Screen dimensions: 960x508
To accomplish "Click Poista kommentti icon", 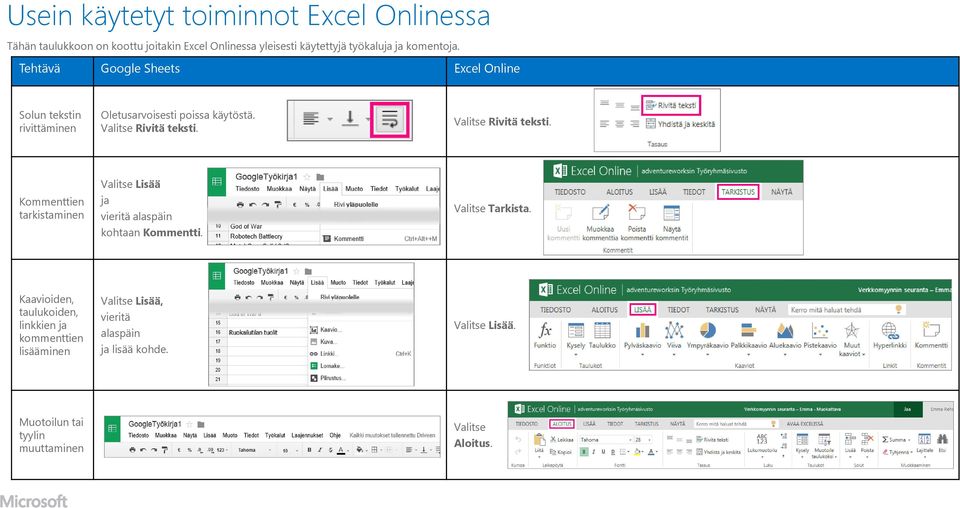I will coord(637,212).
